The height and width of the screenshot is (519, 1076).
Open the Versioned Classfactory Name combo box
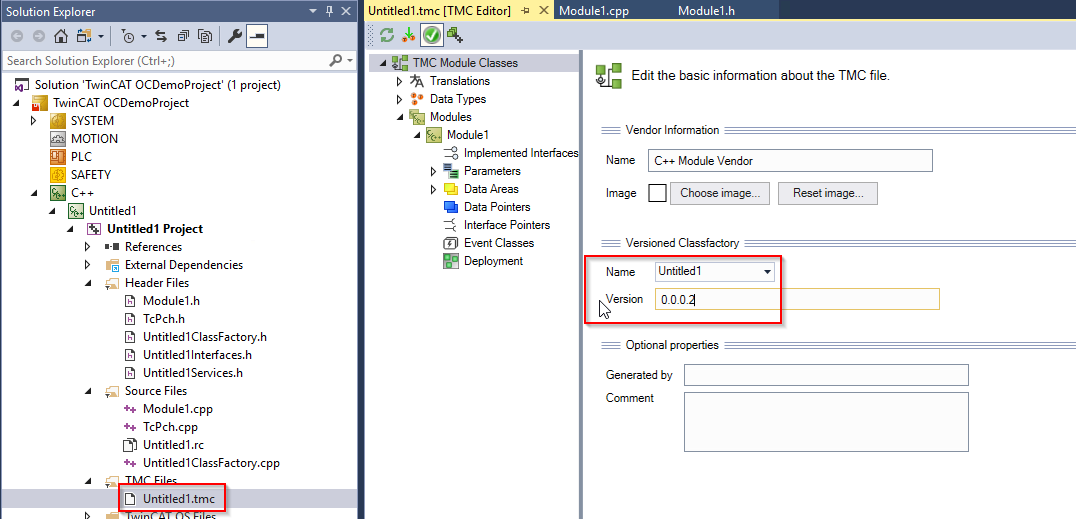pyautogui.click(x=714, y=271)
